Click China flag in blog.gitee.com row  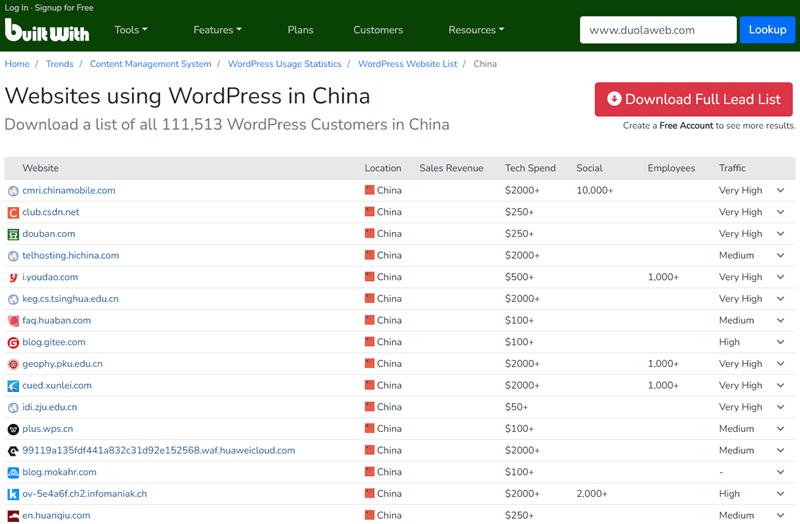(x=369, y=342)
